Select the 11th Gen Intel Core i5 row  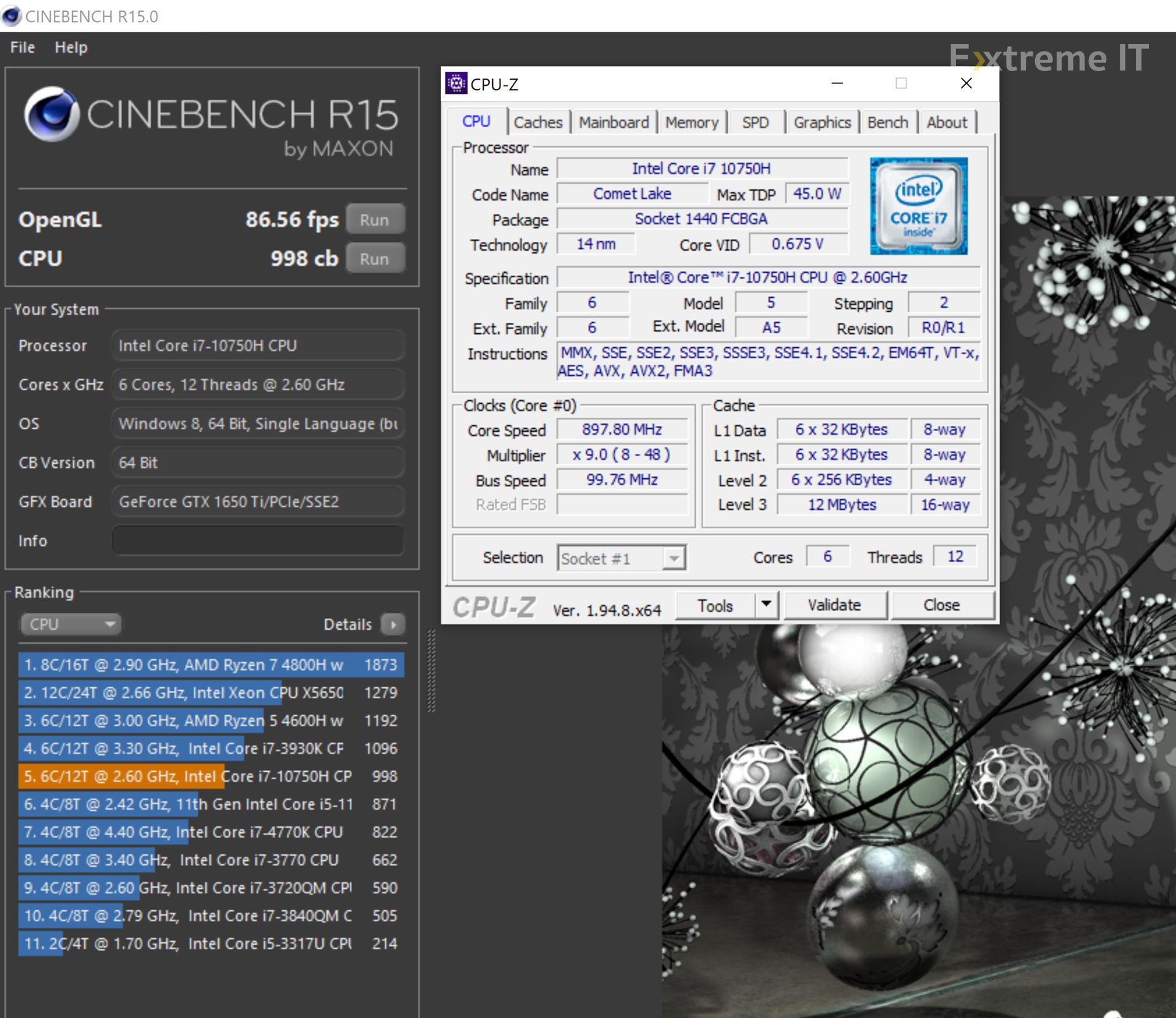click(x=211, y=804)
